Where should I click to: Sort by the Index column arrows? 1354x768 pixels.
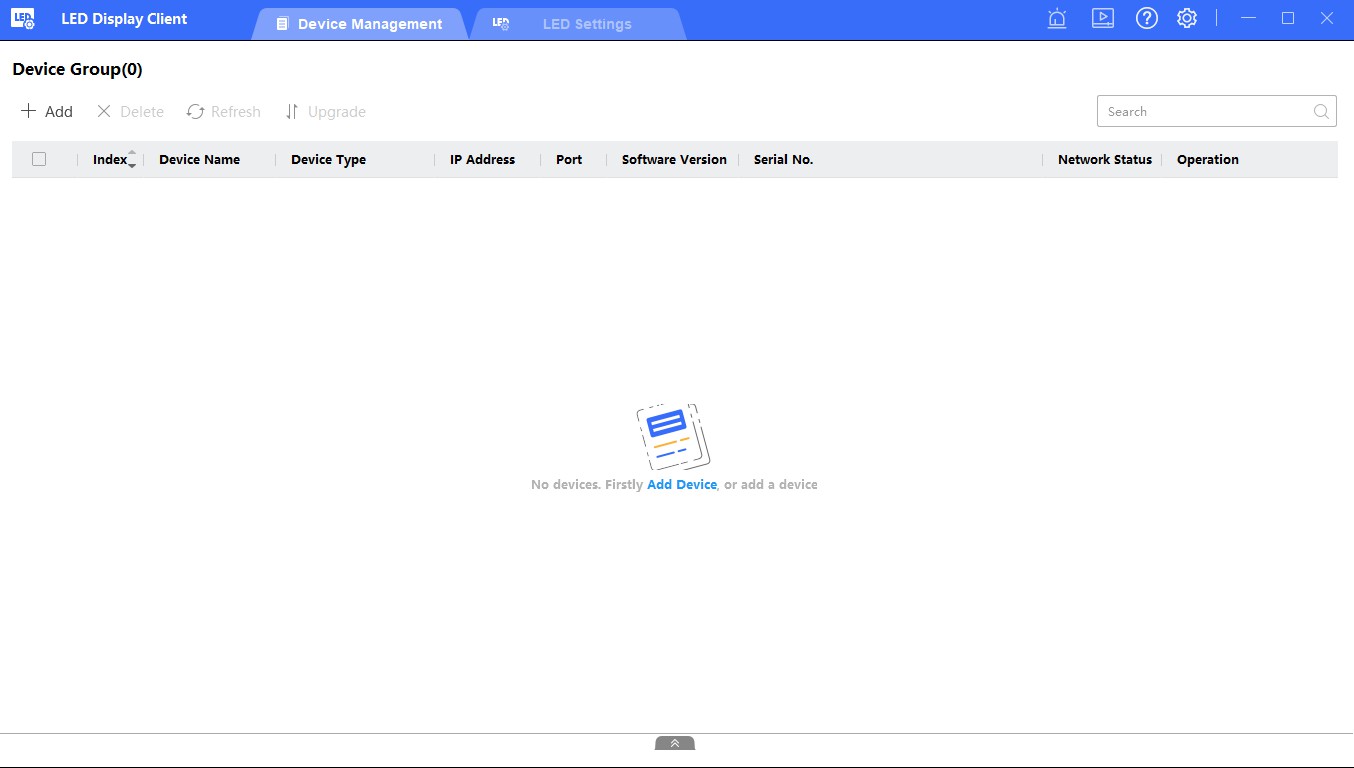[x=132, y=159]
